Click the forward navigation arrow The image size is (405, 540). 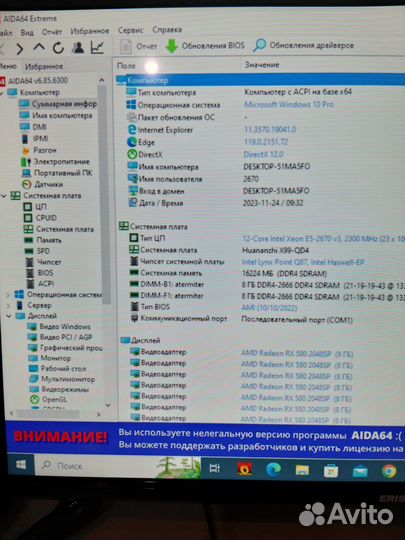20,49
